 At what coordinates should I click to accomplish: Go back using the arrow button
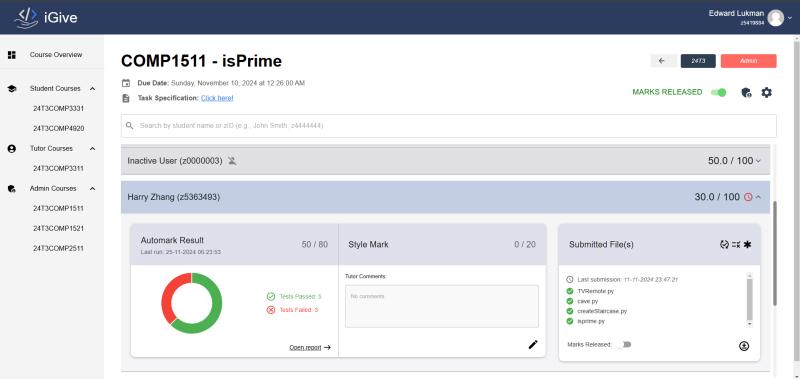[x=663, y=61]
